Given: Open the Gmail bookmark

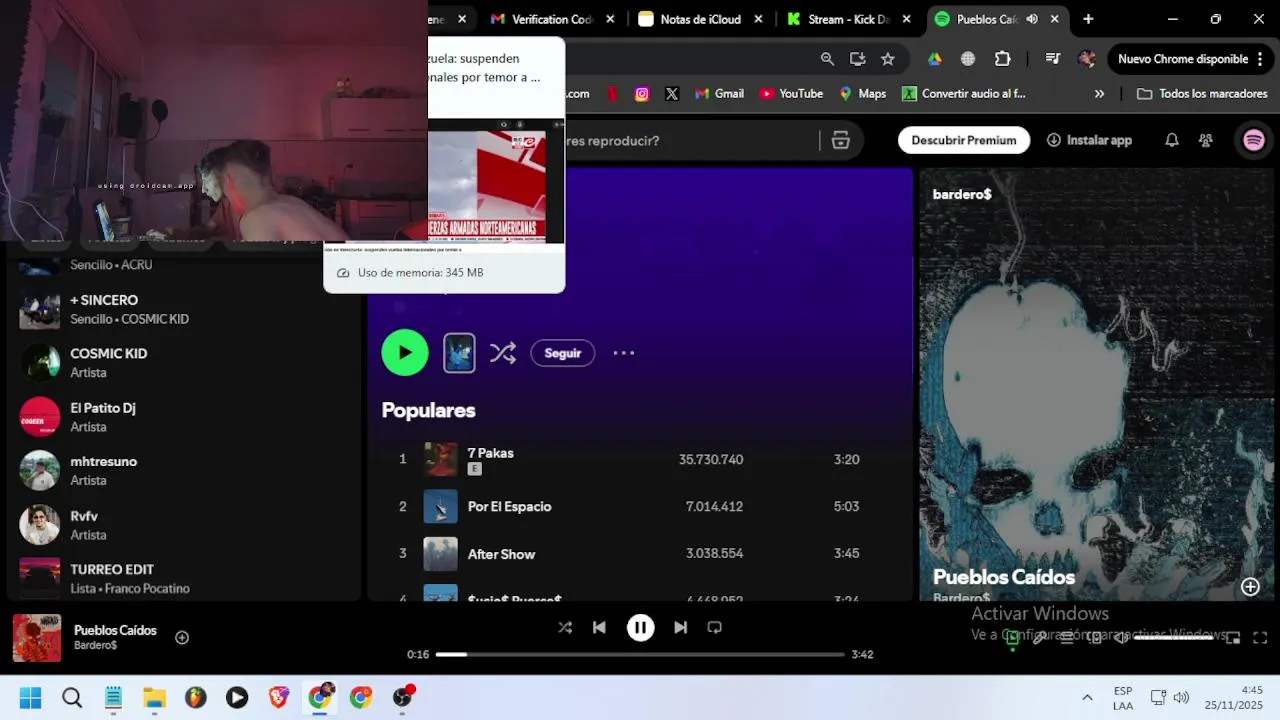Looking at the screenshot, I should [718, 93].
